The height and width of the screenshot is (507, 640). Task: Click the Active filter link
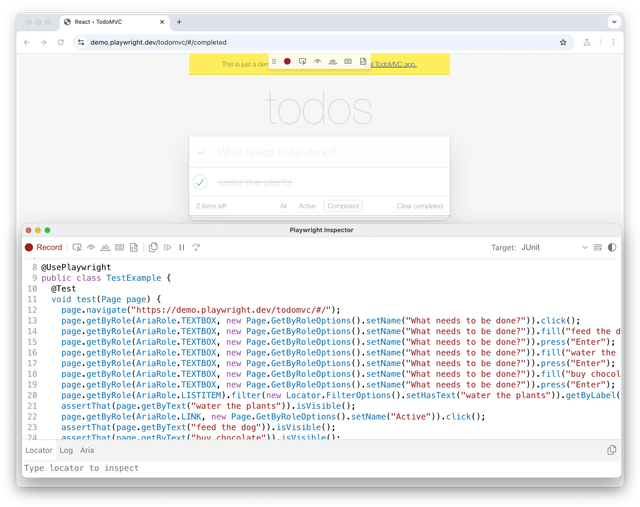click(x=307, y=206)
